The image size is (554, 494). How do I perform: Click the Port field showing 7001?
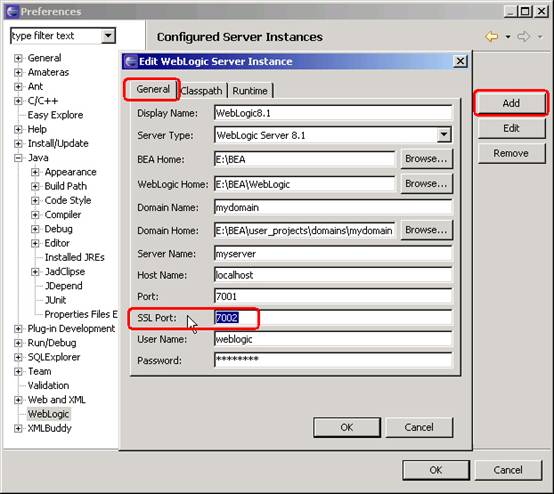point(333,296)
